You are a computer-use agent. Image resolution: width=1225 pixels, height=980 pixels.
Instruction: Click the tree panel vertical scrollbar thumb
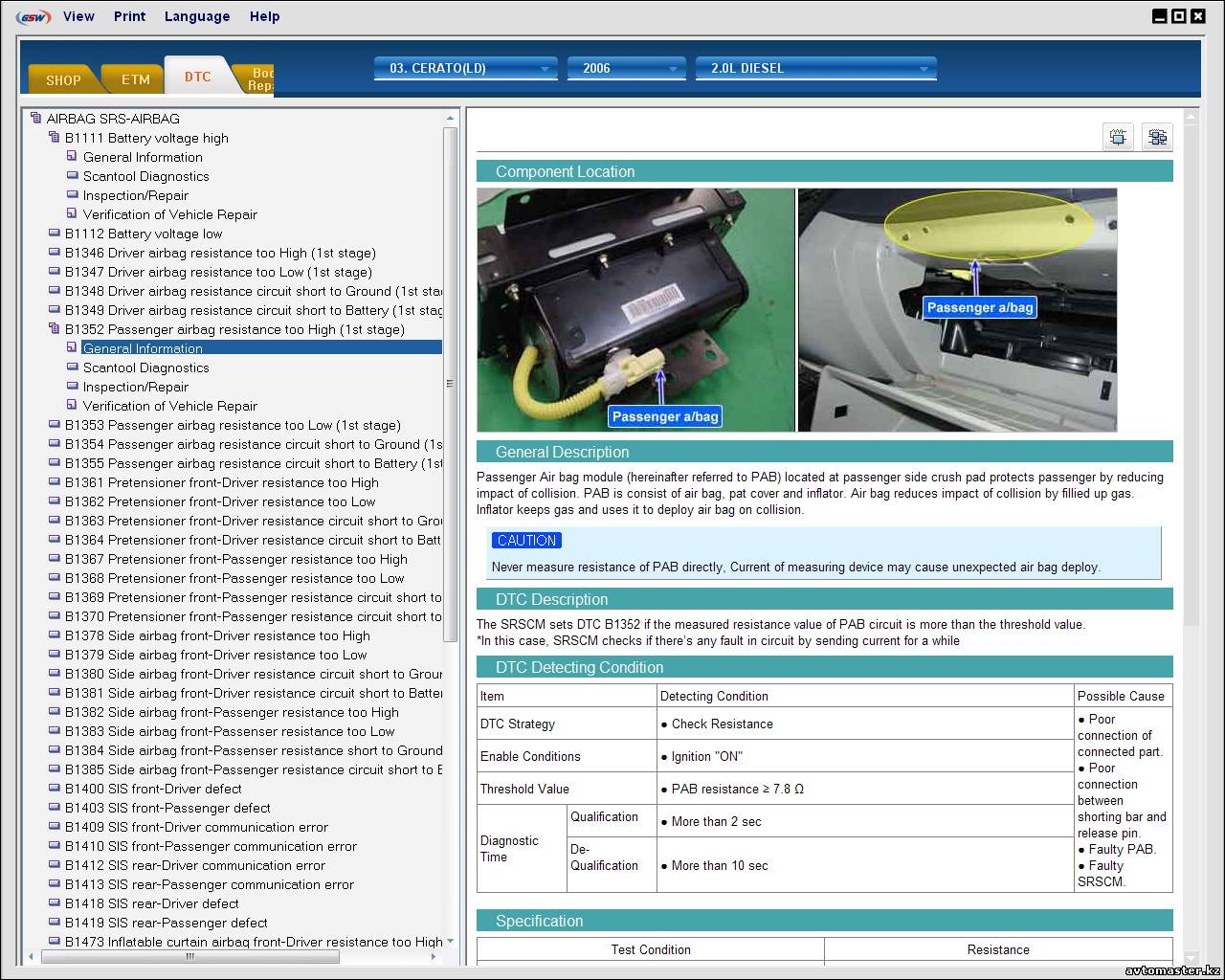tap(451, 384)
